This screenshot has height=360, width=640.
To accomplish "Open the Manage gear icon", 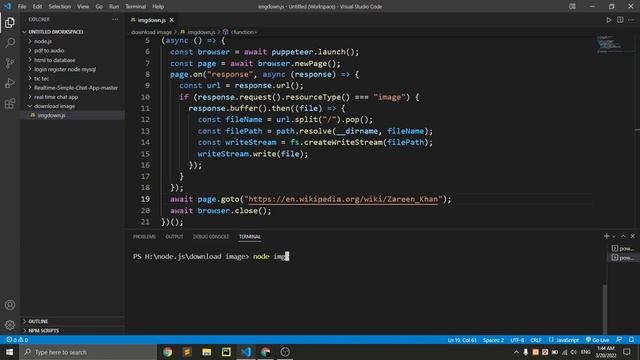I will (x=10, y=325).
